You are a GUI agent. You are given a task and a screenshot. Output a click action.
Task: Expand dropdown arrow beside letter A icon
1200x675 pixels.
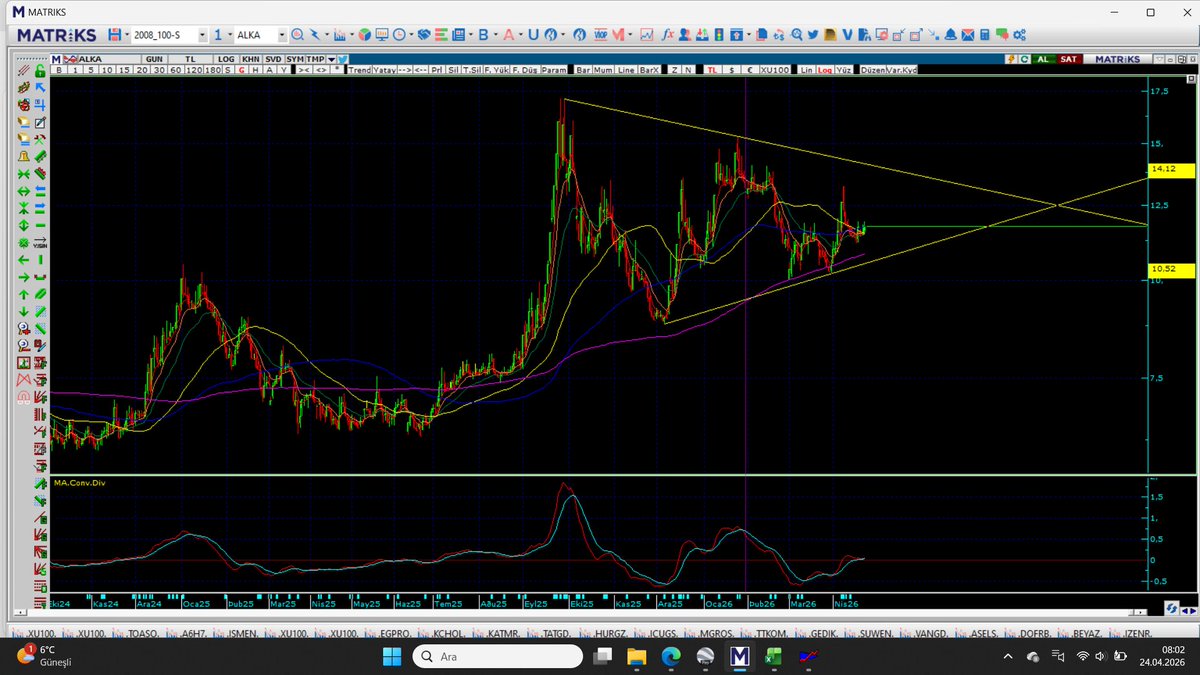click(x=520, y=35)
